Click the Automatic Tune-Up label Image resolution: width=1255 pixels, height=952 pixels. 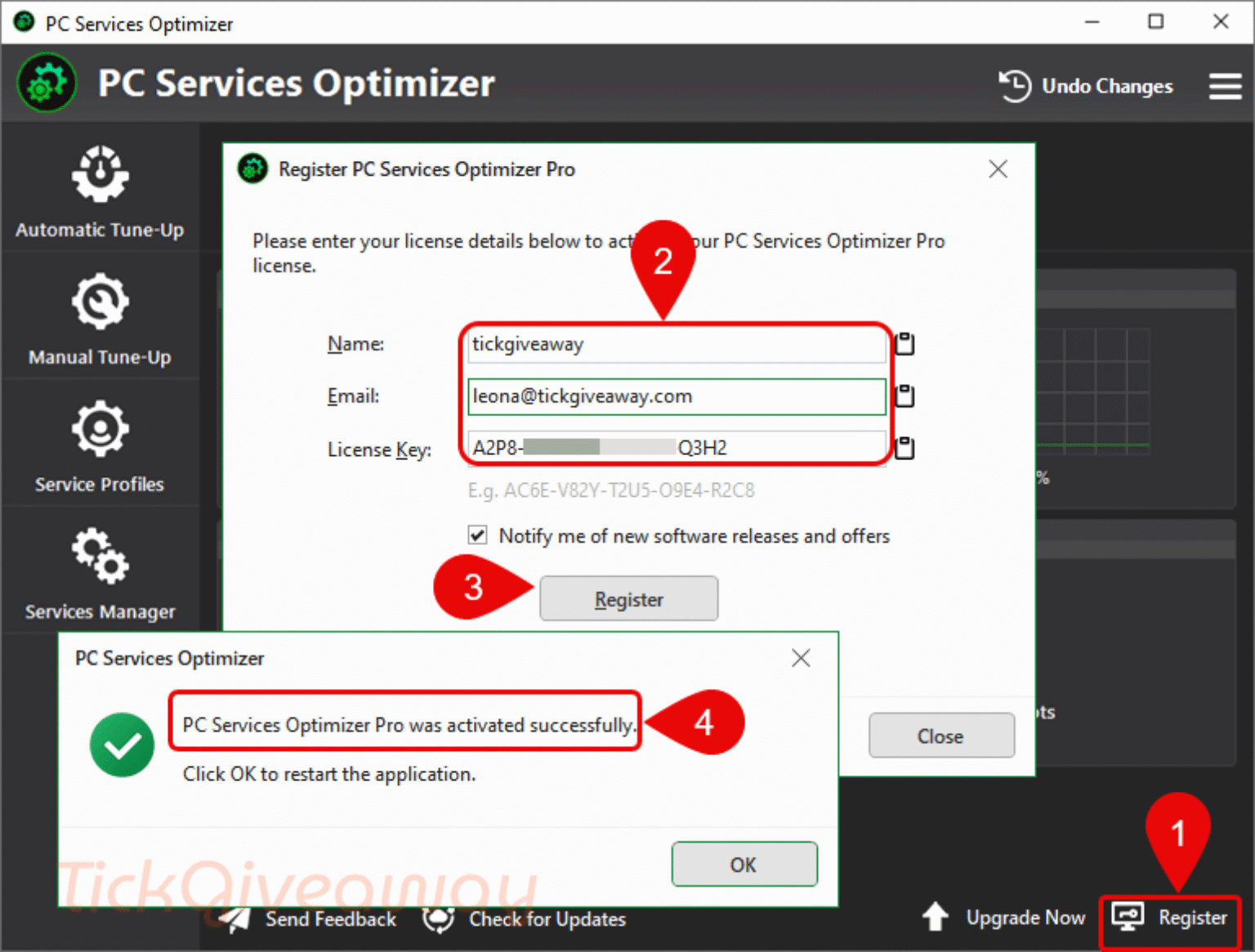pos(100,230)
